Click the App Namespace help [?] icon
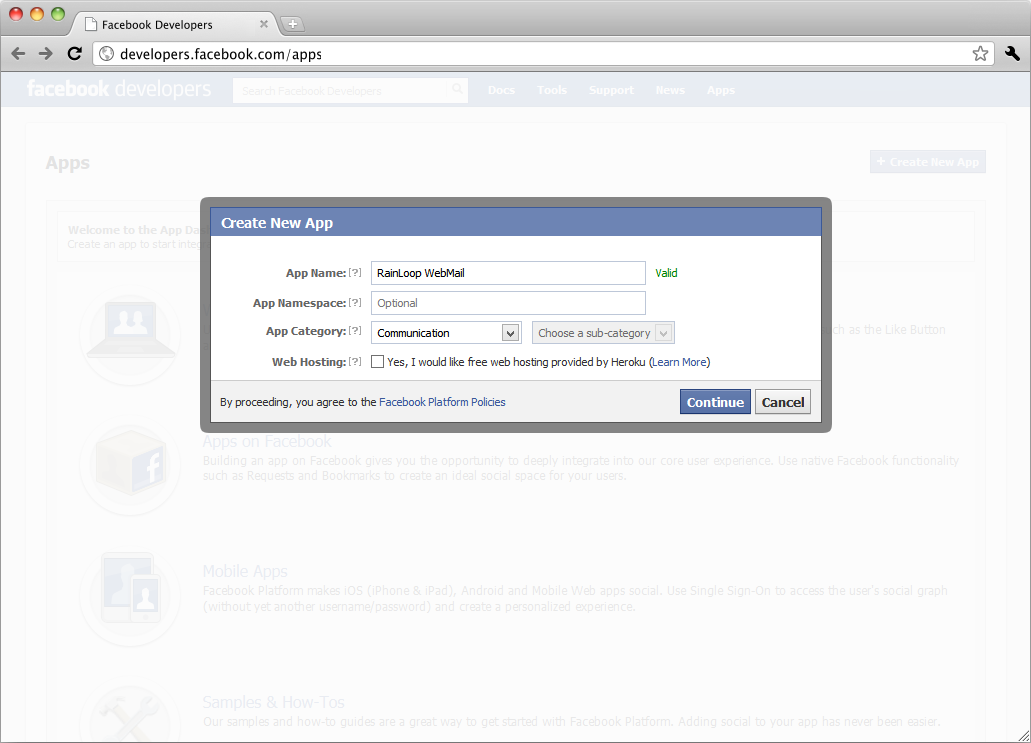1031x743 pixels. (x=355, y=303)
